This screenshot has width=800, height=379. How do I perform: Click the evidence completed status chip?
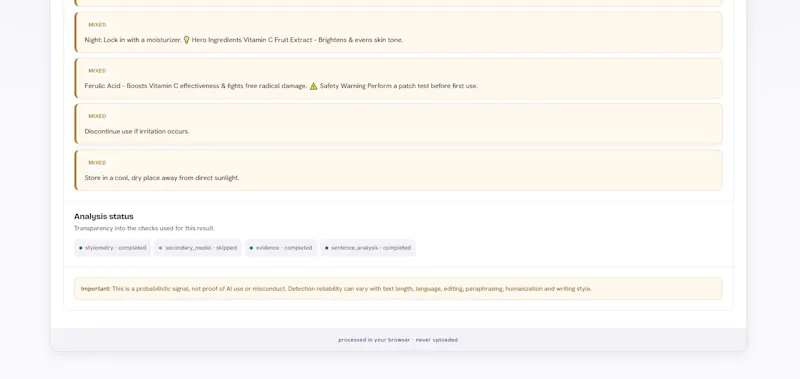[281, 248]
